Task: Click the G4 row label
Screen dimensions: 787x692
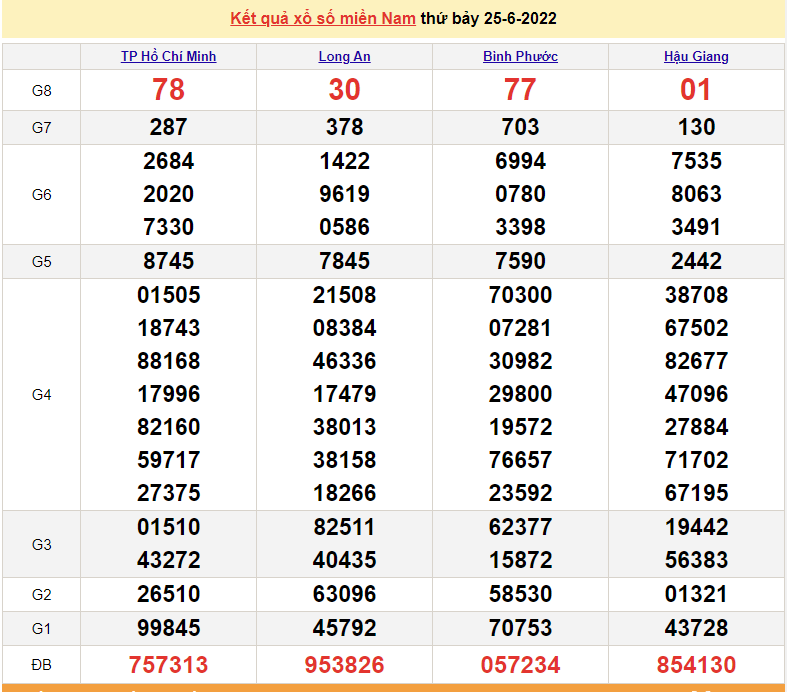Action: (41, 394)
